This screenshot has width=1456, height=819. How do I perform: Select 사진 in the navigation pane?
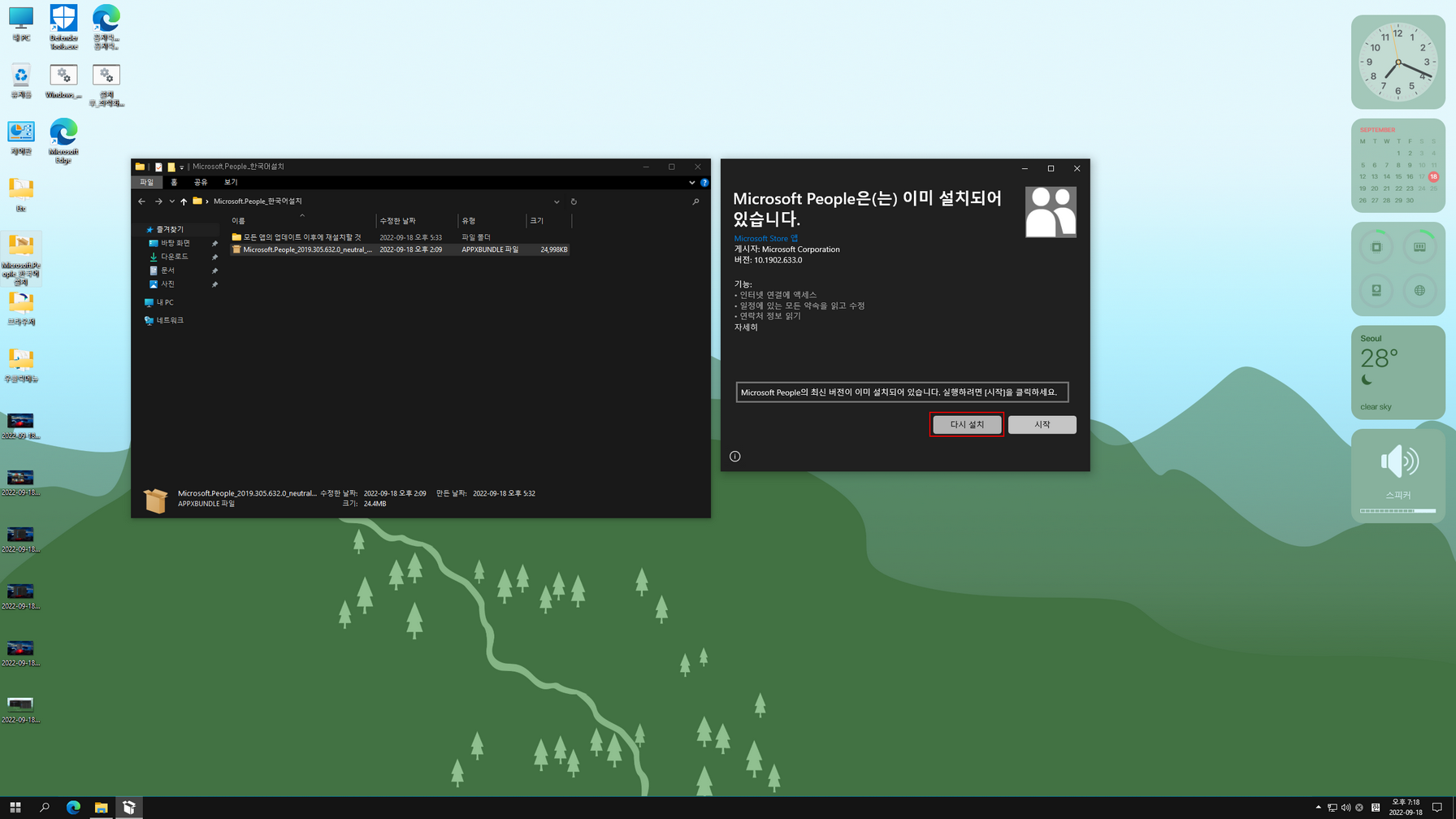pyautogui.click(x=167, y=284)
